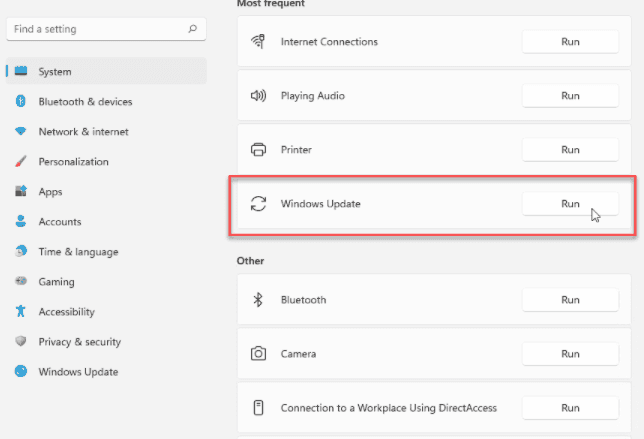
Task: Switch to Accounts settings
Action: point(106,221)
